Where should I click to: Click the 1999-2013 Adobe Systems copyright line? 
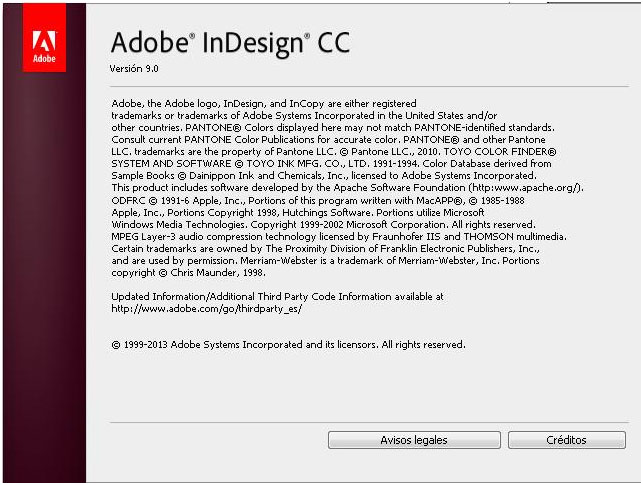tap(289, 344)
